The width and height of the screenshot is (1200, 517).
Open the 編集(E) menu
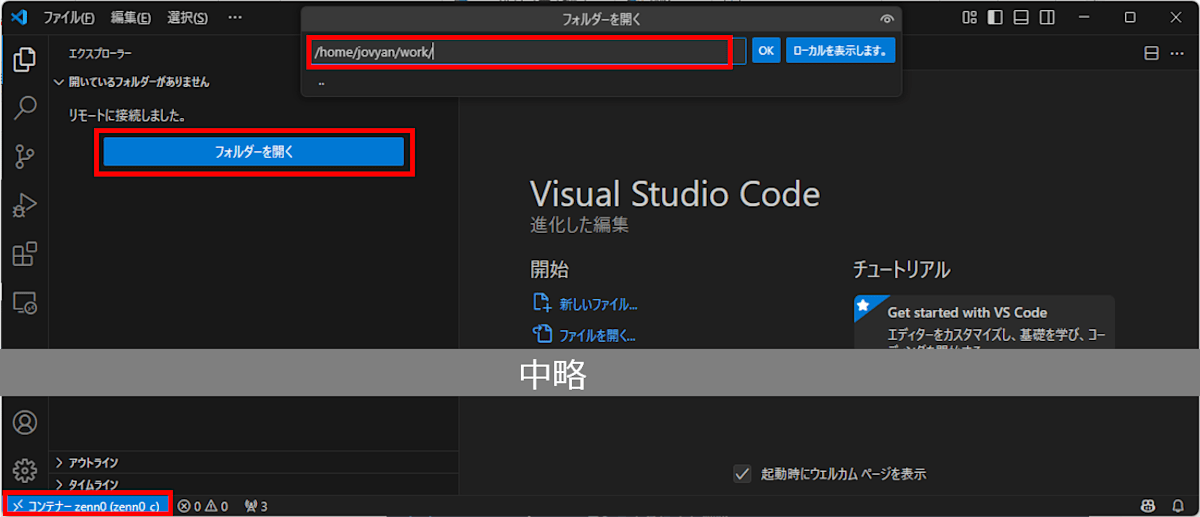click(131, 18)
